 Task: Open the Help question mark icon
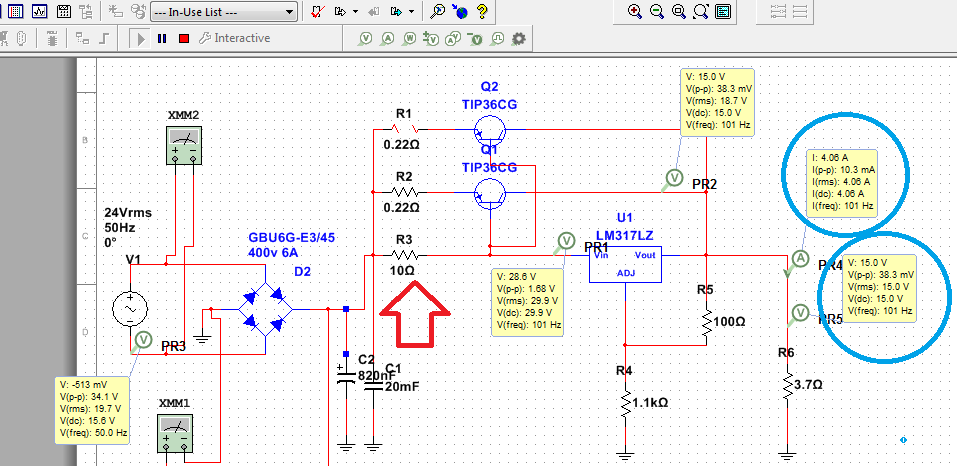[x=483, y=12]
